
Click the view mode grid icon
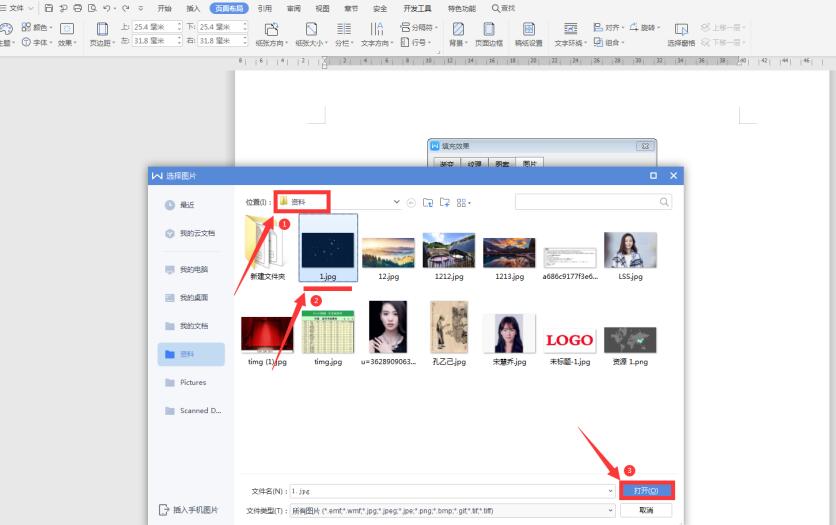point(463,203)
